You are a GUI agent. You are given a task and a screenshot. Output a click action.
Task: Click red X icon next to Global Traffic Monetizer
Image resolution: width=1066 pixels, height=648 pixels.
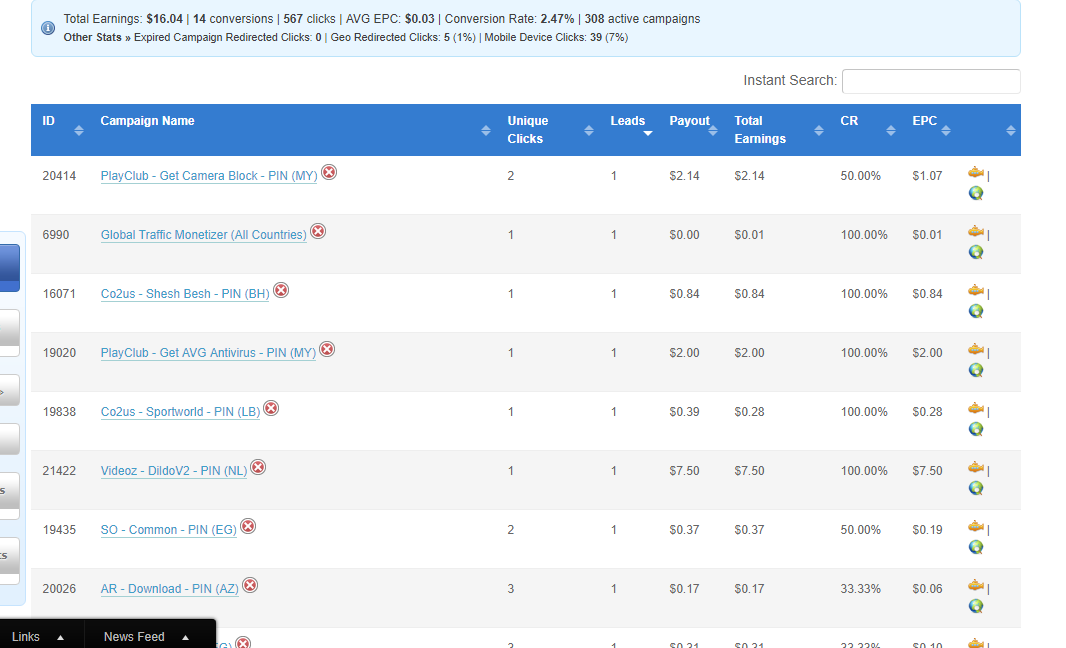pos(317,231)
